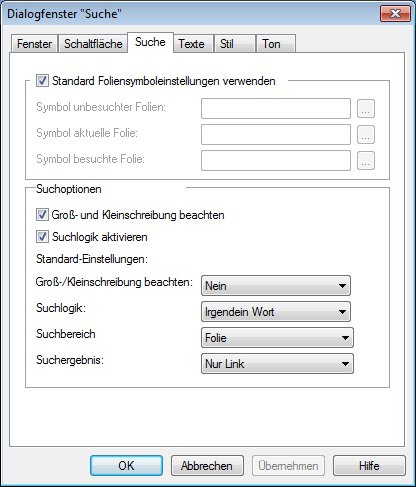Close the Dialogfenster Suche window
This screenshot has height=487, width=416.
point(395,14)
